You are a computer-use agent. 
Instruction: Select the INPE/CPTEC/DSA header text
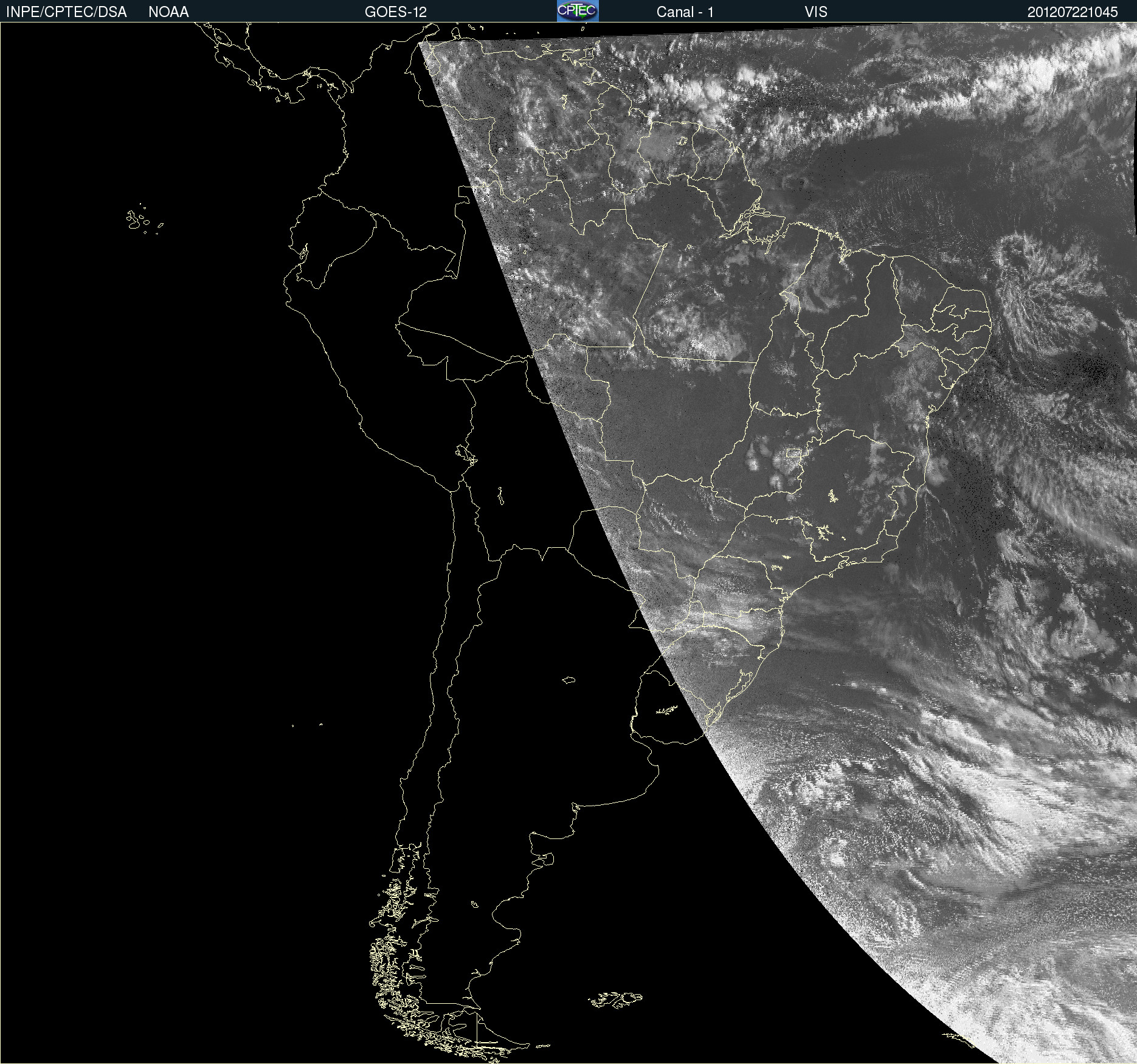(x=66, y=12)
